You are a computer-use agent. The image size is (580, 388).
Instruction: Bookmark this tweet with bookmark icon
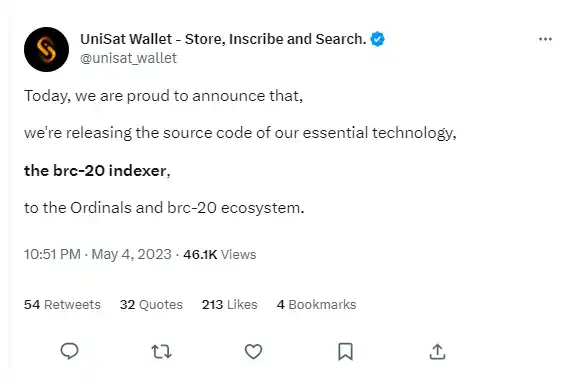coord(345,351)
